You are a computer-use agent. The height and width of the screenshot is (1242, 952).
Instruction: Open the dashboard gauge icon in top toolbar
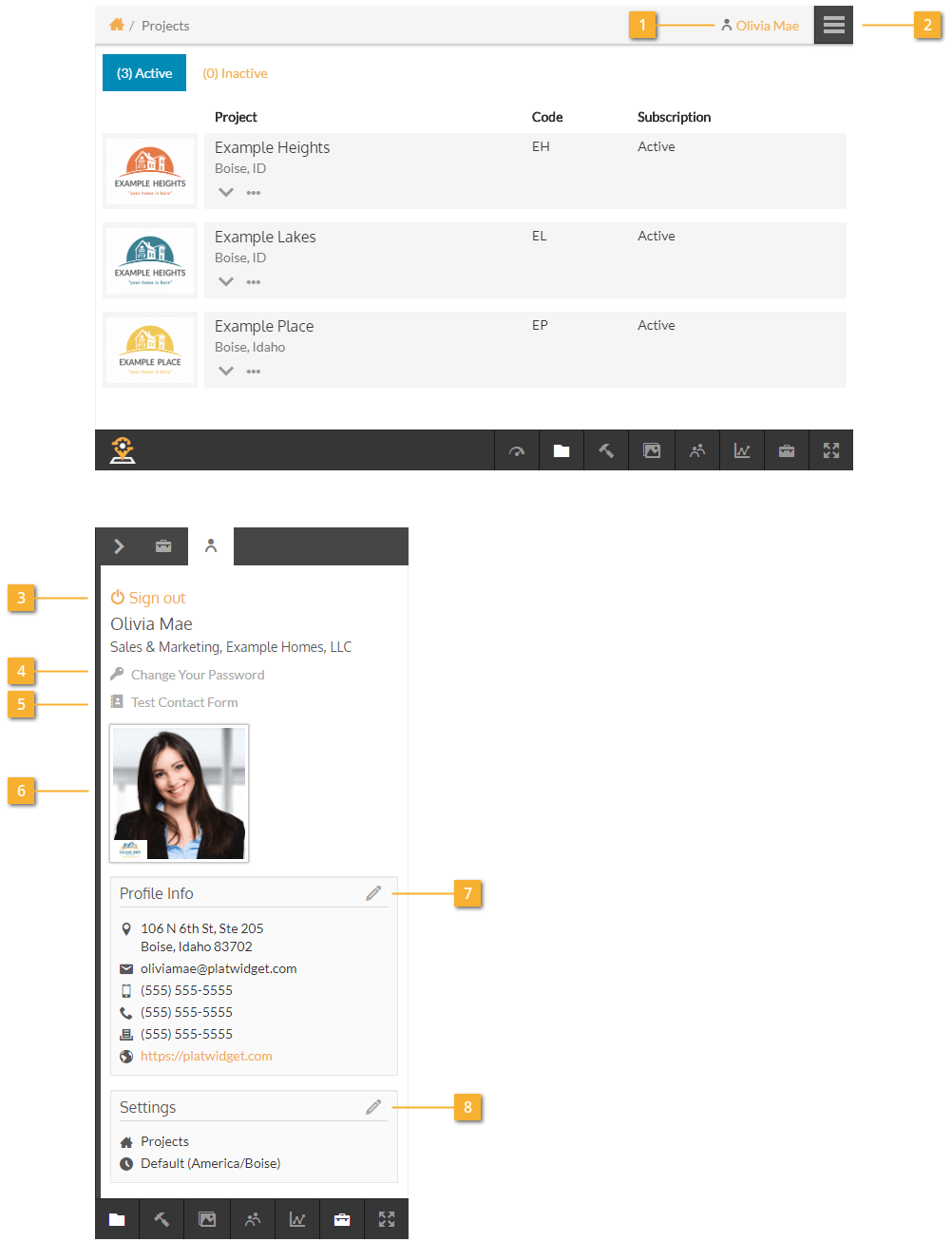pos(517,451)
